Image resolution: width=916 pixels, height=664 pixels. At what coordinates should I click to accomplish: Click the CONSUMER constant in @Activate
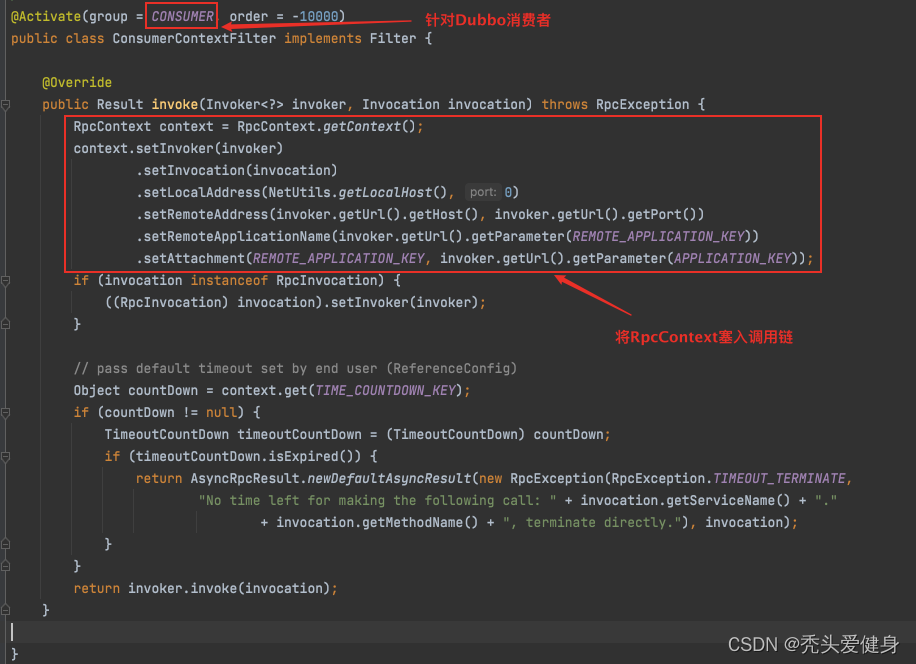pyautogui.click(x=182, y=17)
